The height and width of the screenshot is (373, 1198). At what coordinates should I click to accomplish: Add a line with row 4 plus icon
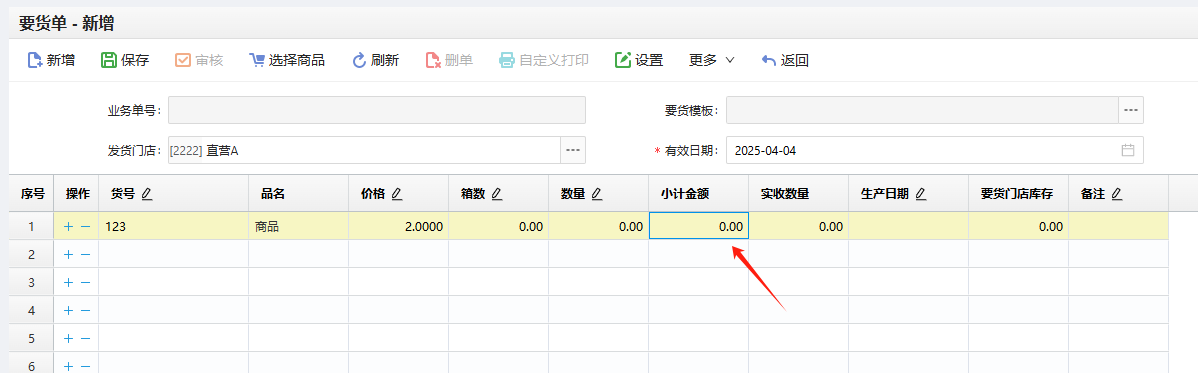coord(68,310)
